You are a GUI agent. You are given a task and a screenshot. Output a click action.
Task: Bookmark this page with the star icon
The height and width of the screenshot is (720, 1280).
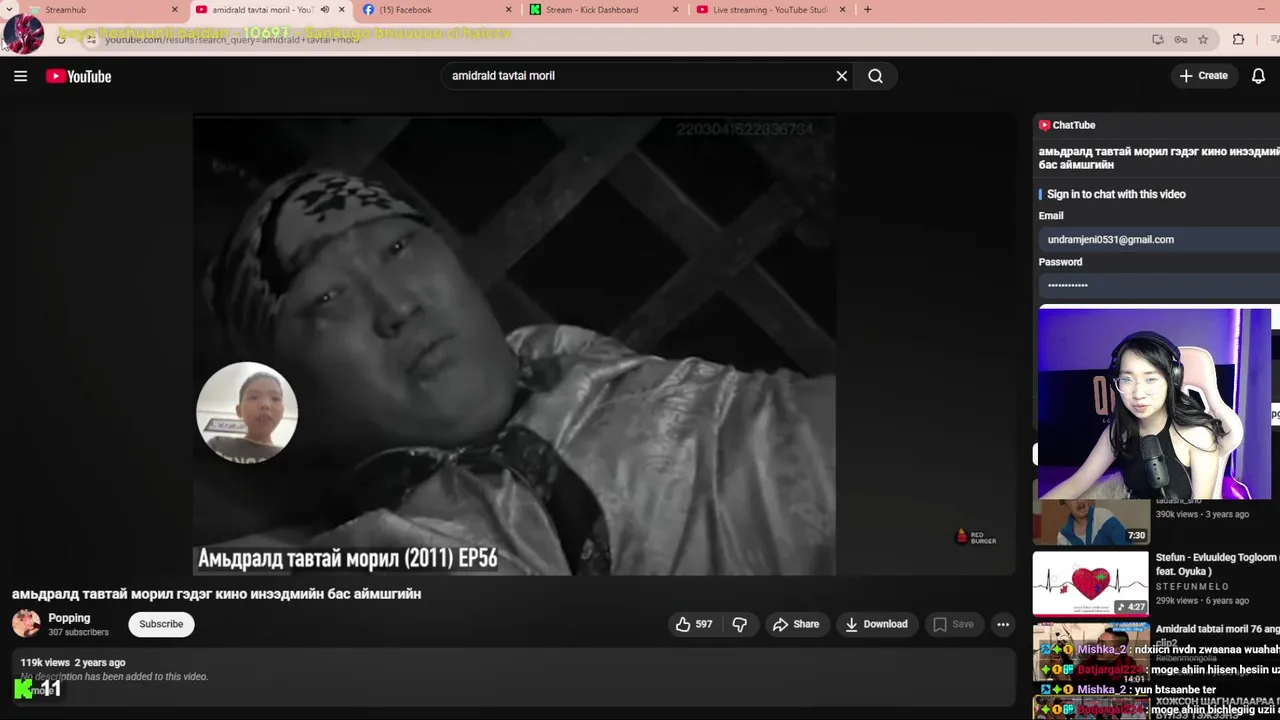pyautogui.click(x=1203, y=40)
